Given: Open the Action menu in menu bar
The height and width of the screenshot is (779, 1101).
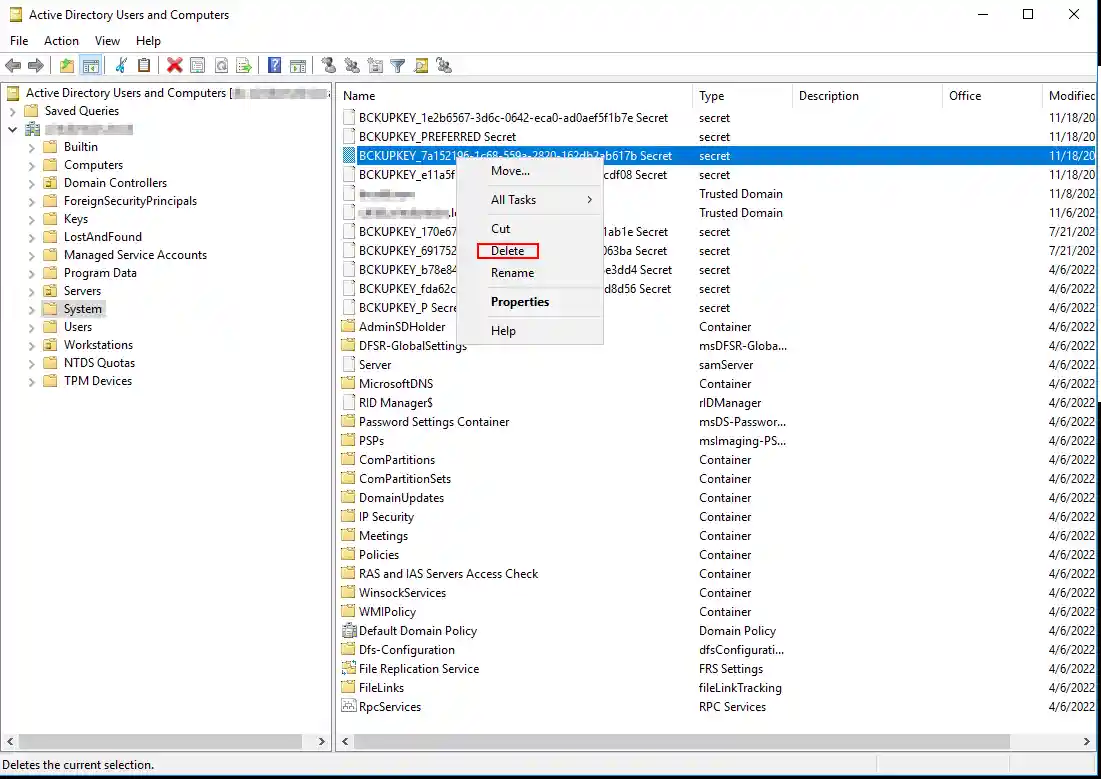Looking at the screenshot, I should point(61,41).
